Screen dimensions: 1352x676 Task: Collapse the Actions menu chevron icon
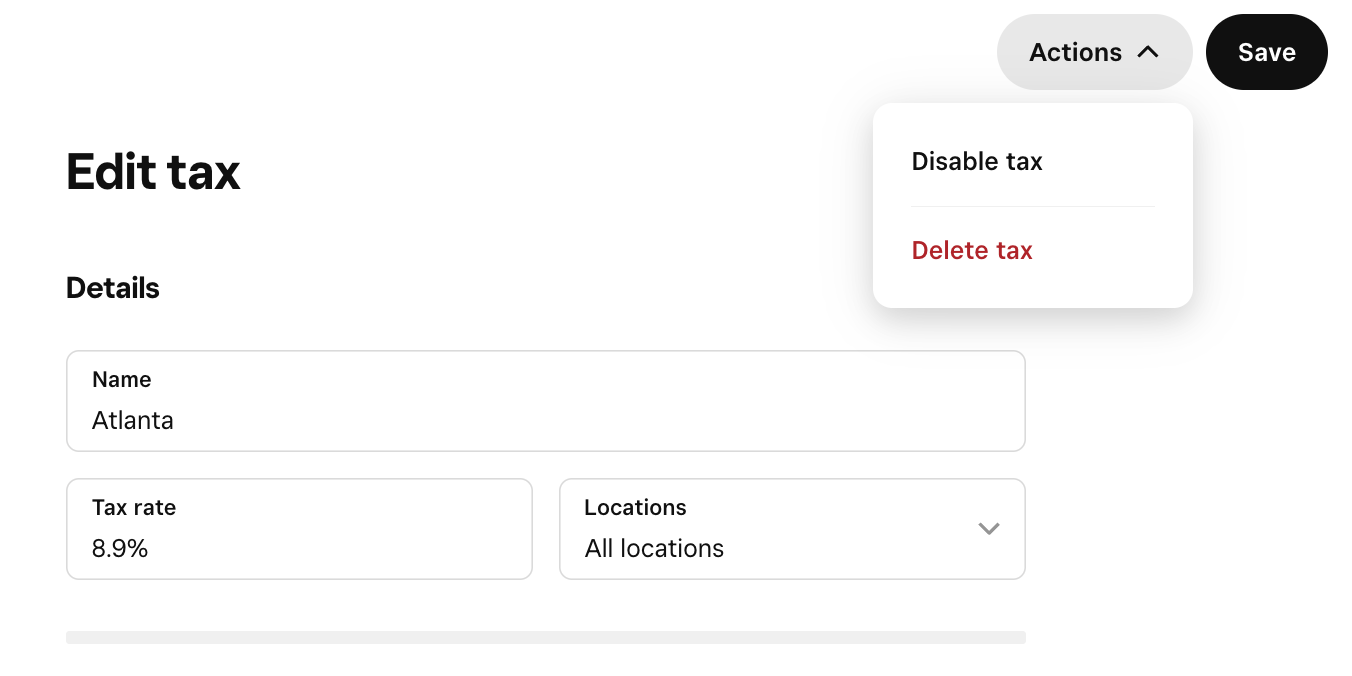[1148, 52]
